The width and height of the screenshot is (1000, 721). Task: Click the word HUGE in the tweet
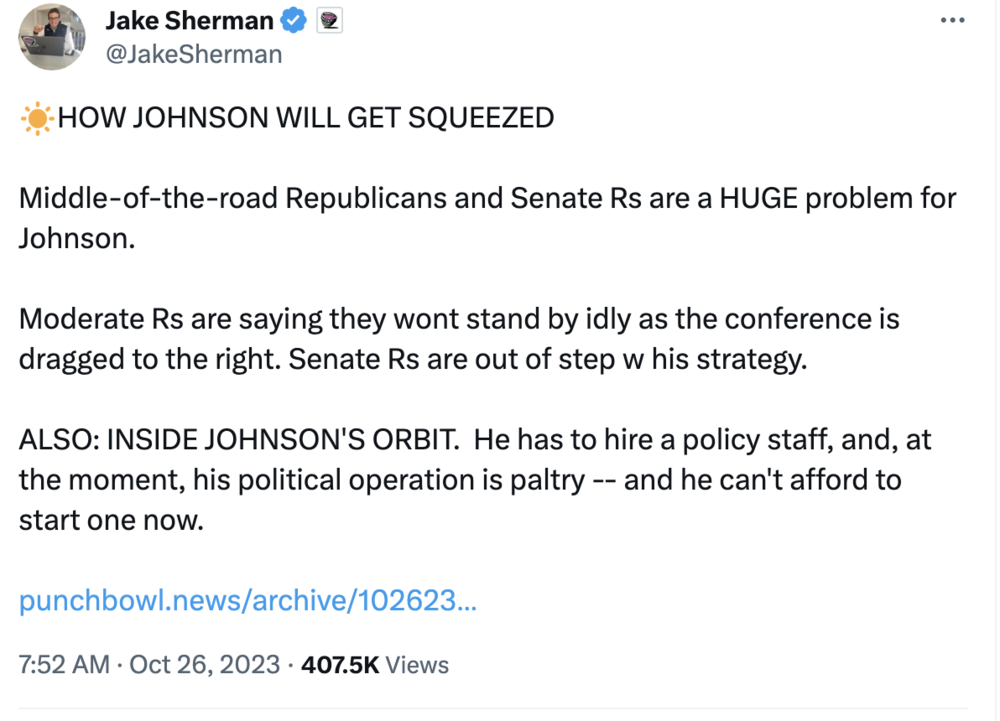(x=770, y=199)
